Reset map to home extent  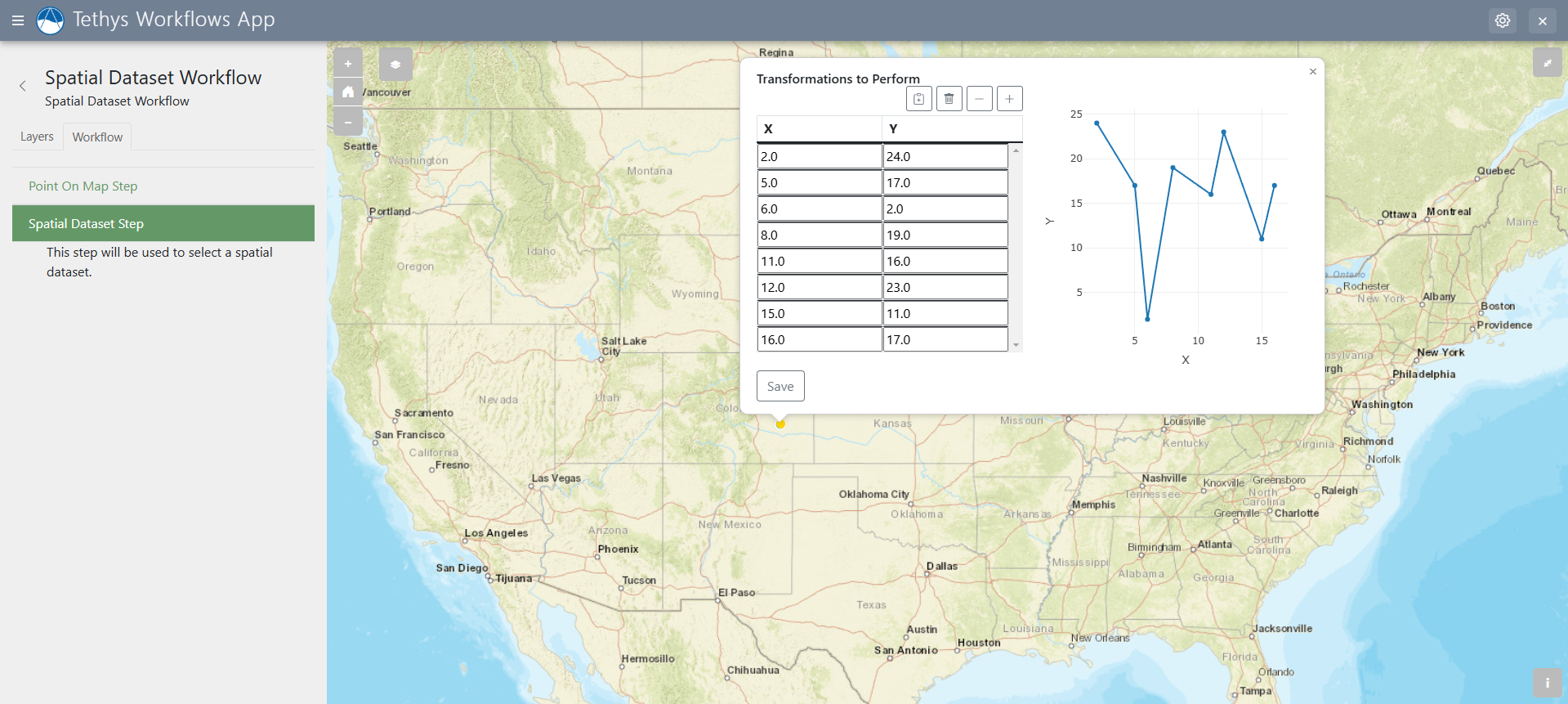pos(348,92)
